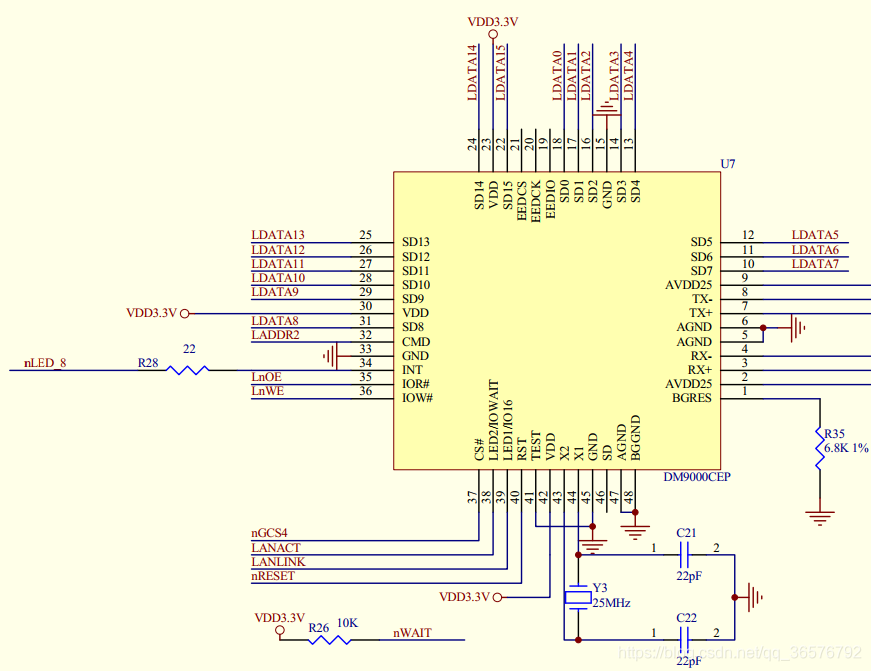Select the 6.8K 1% resistor value
The image size is (871, 671).
point(846,448)
